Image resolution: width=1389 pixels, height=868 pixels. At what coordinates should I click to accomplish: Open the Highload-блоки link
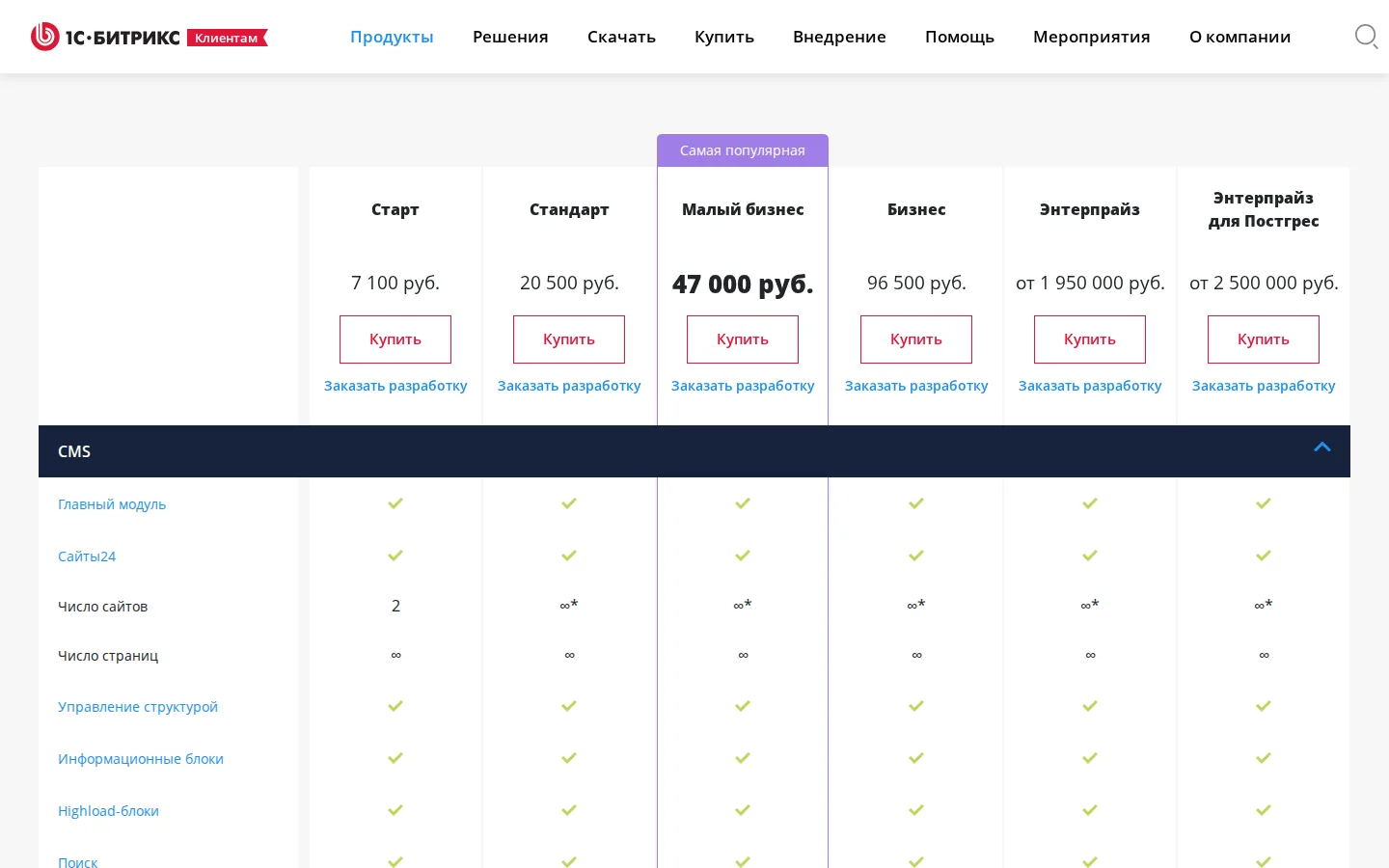pyautogui.click(x=108, y=811)
